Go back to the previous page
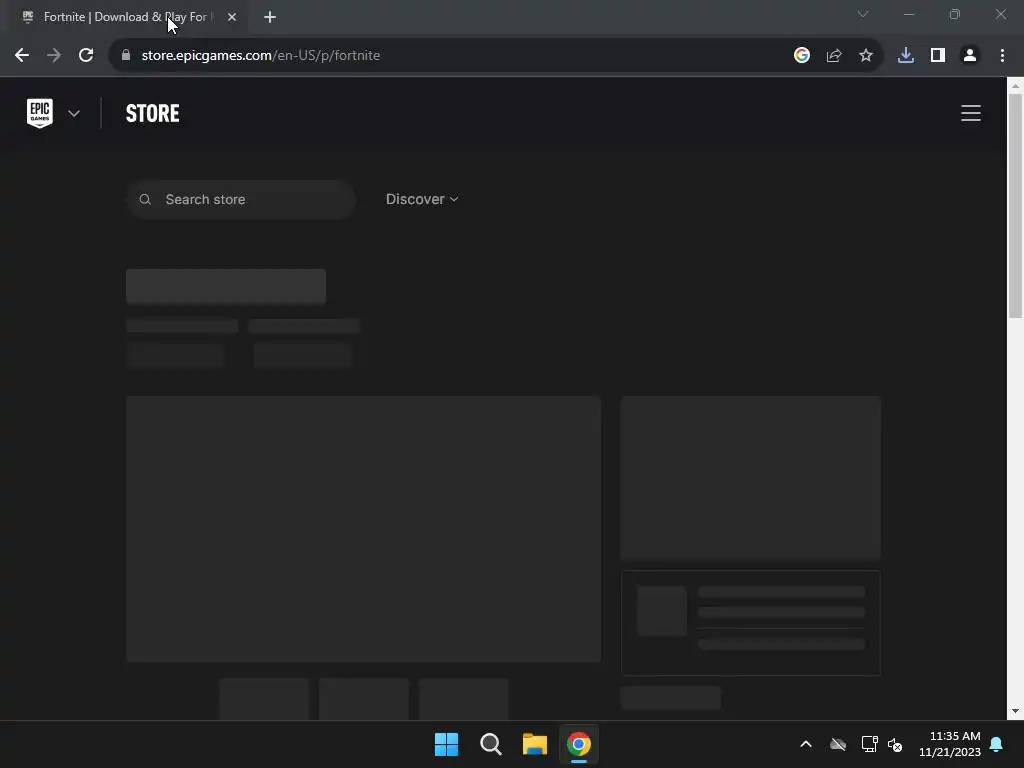The height and width of the screenshot is (768, 1024). [22, 56]
